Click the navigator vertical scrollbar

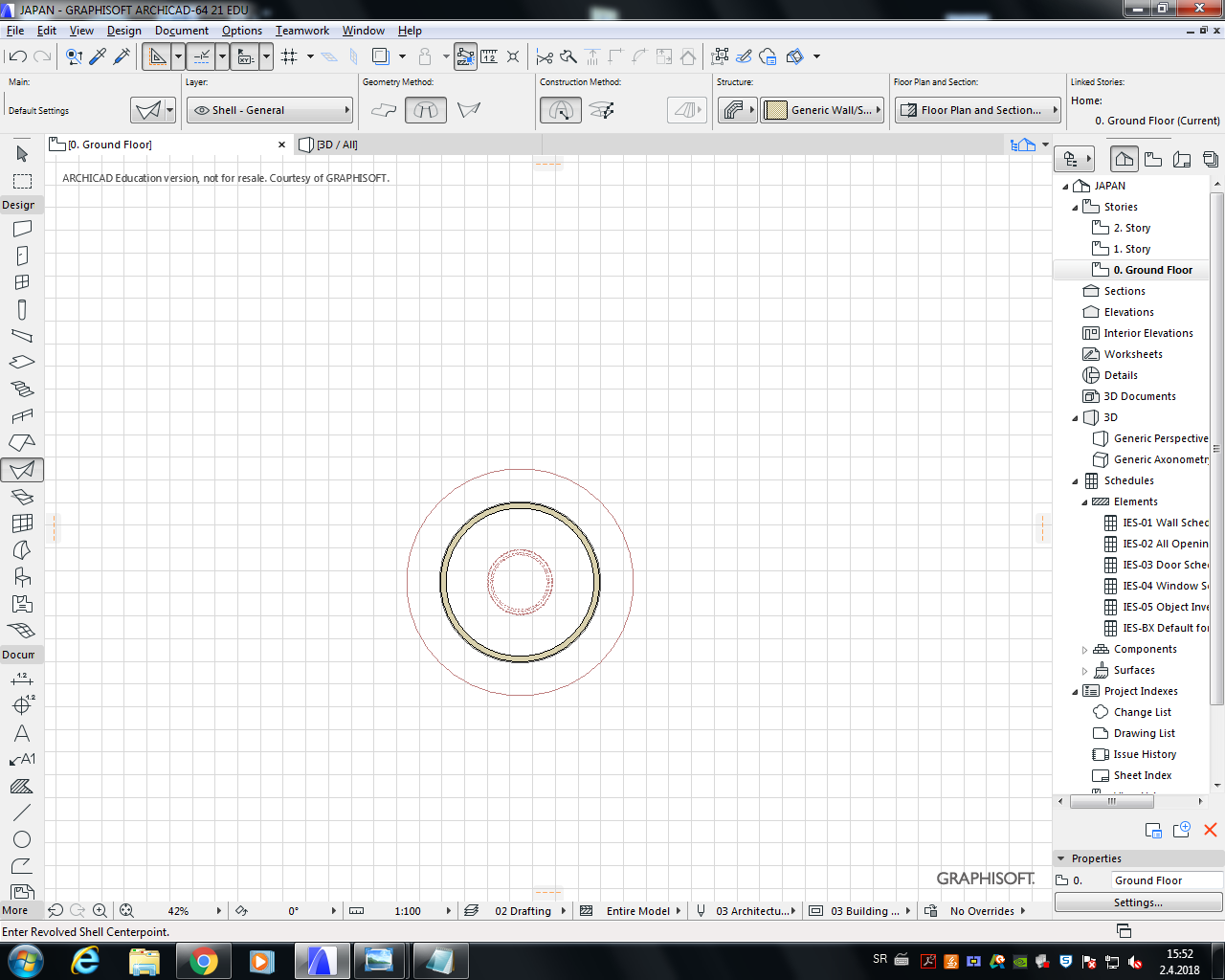click(1217, 450)
